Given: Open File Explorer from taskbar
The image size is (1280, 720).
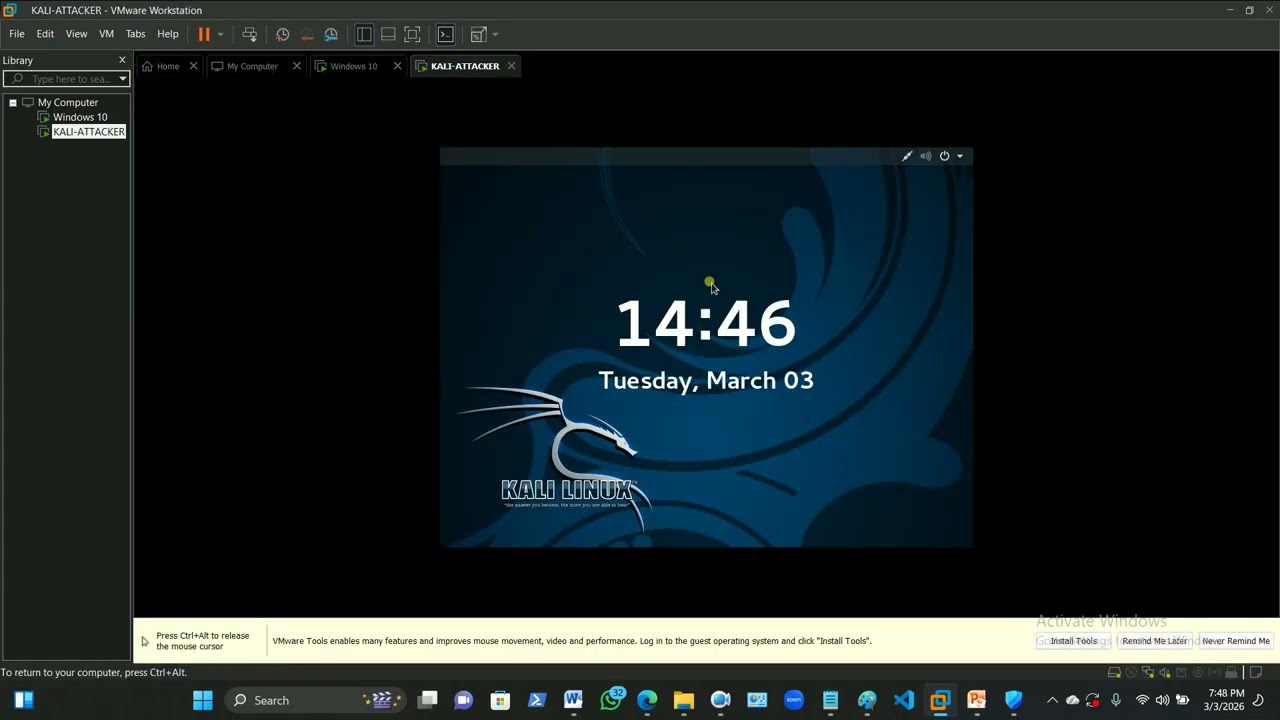Looking at the screenshot, I should (x=684, y=700).
